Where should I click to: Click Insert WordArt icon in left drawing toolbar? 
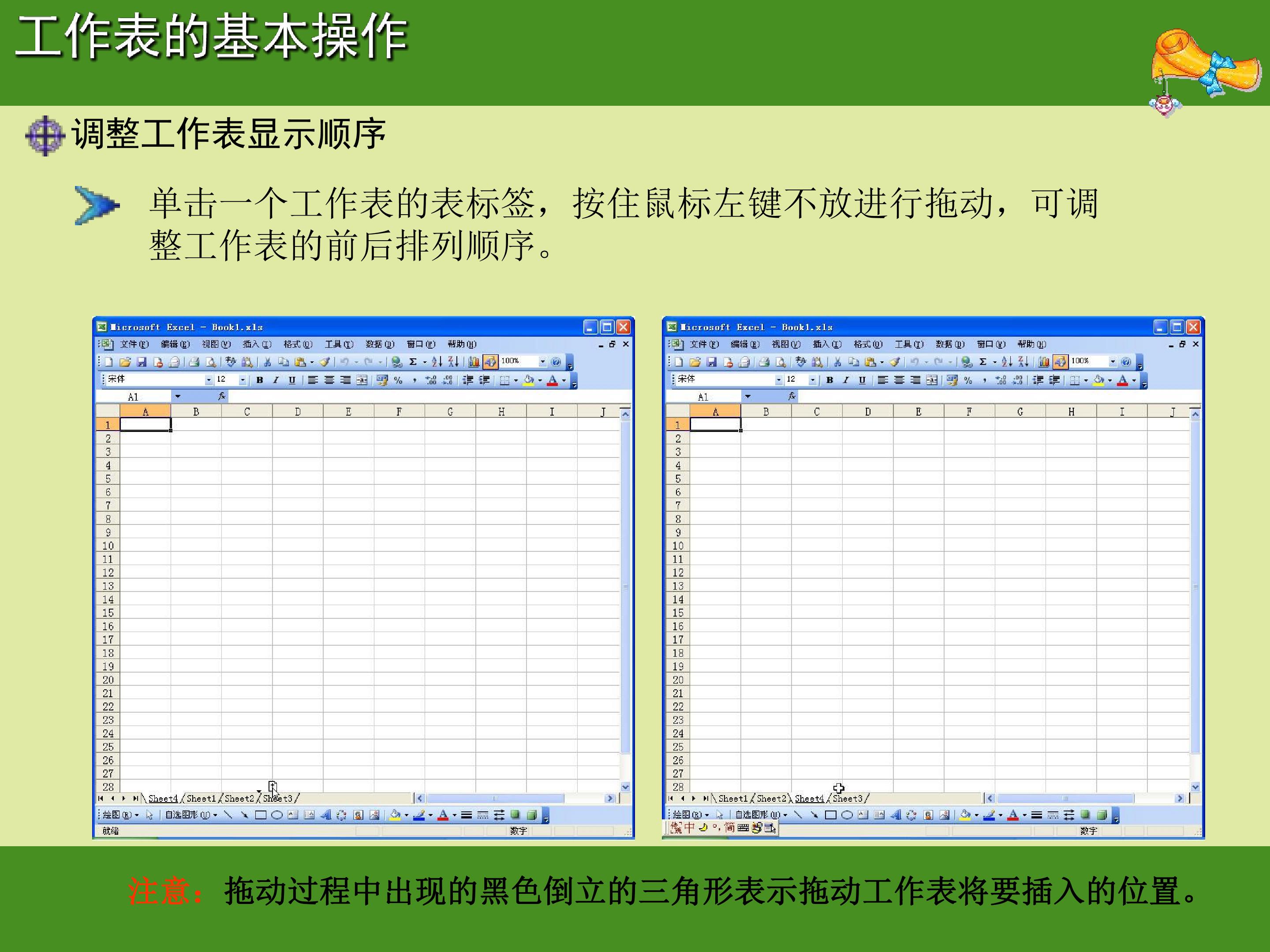(325, 815)
